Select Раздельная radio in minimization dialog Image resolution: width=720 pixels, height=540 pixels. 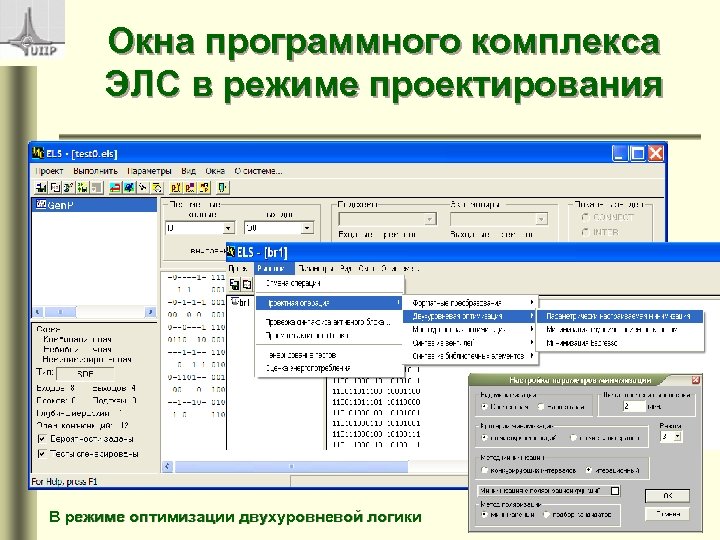[x=541, y=406]
